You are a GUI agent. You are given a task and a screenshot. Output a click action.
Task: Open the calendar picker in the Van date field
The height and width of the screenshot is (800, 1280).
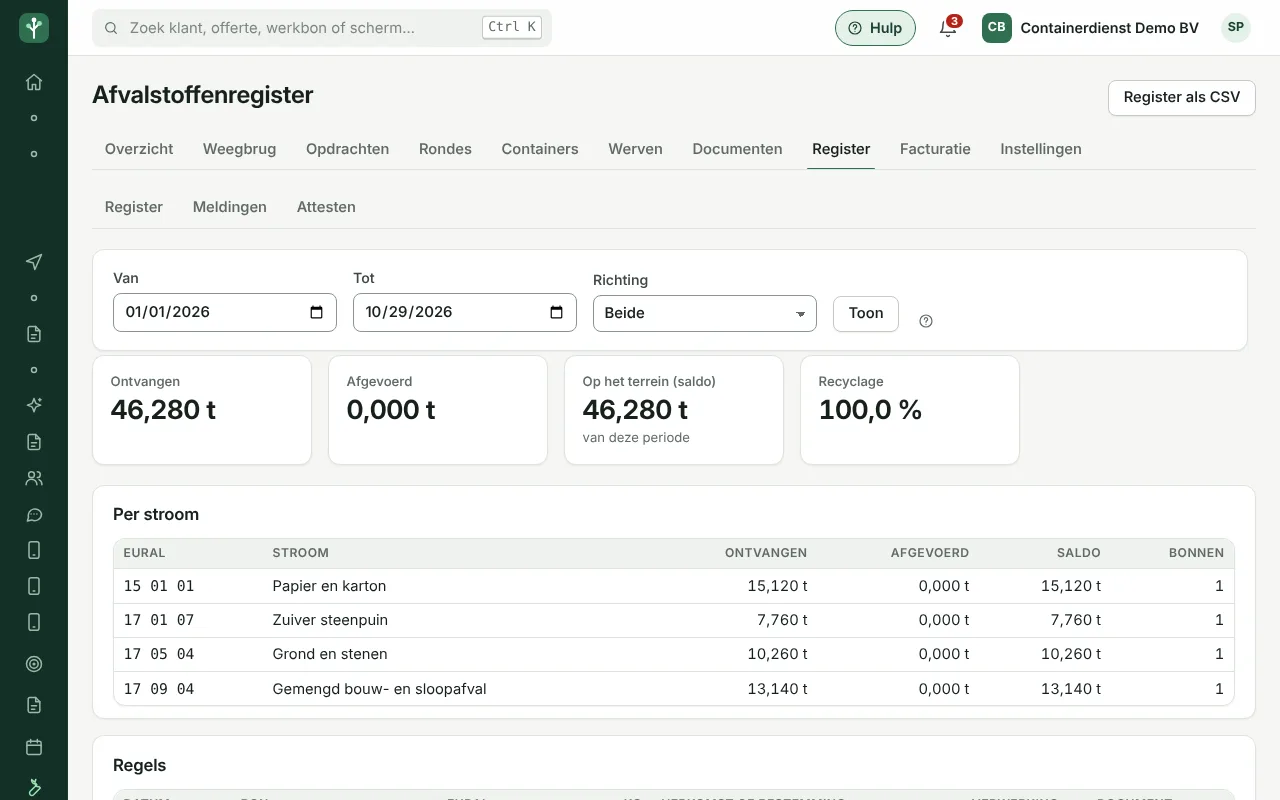317,312
